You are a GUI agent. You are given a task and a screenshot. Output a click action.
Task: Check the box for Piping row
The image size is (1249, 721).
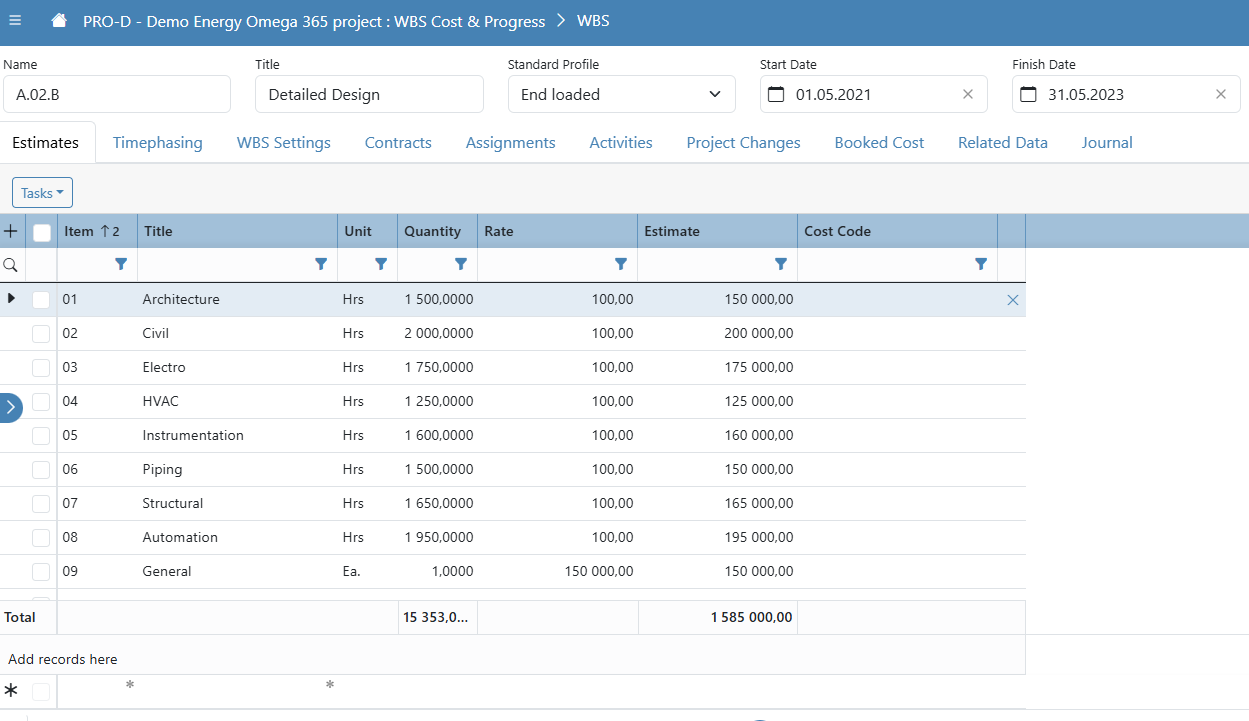click(x=41, y=469)
